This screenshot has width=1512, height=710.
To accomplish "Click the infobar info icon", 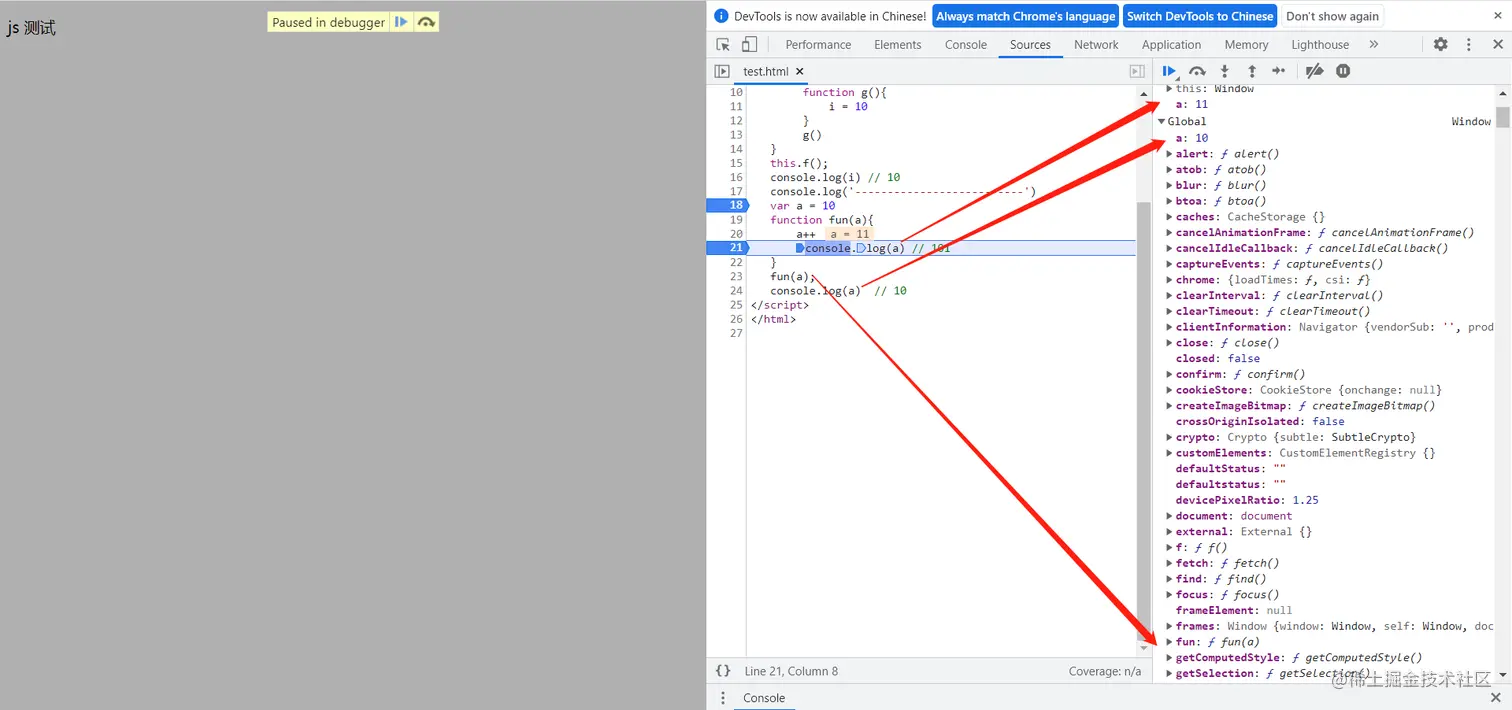I will pyautogui.click(x=722, y=16).
